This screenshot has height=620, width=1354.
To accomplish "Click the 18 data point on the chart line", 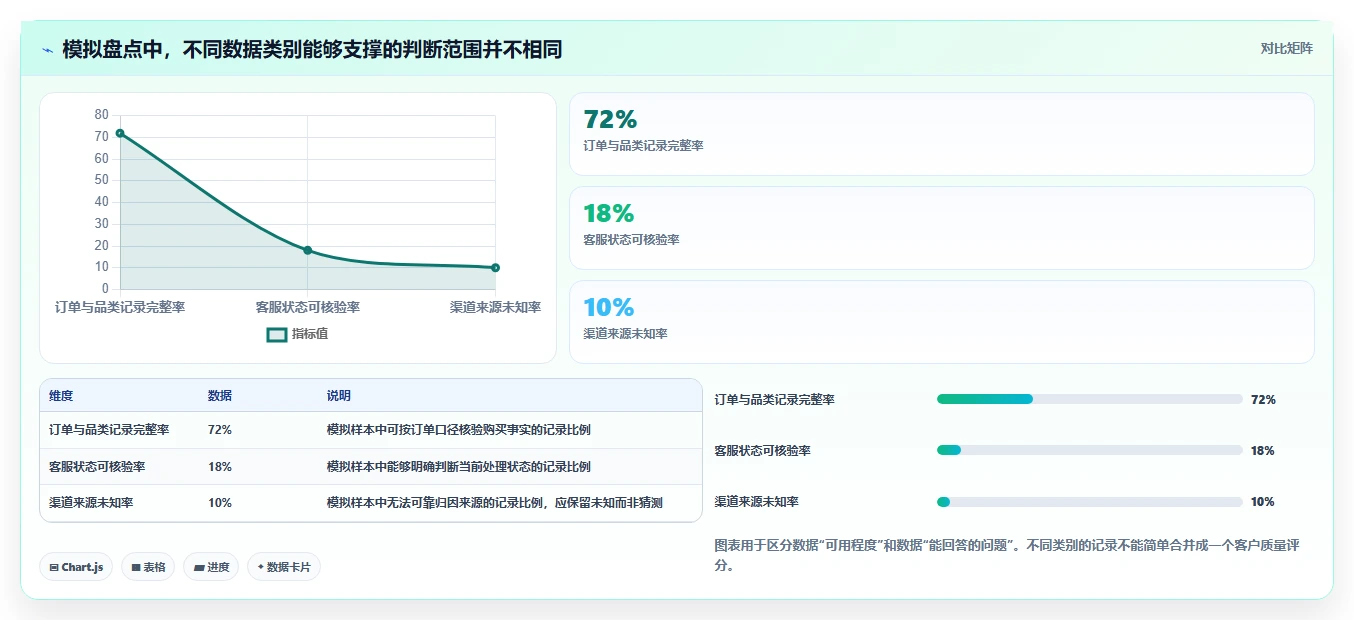I will click(308, 250).
